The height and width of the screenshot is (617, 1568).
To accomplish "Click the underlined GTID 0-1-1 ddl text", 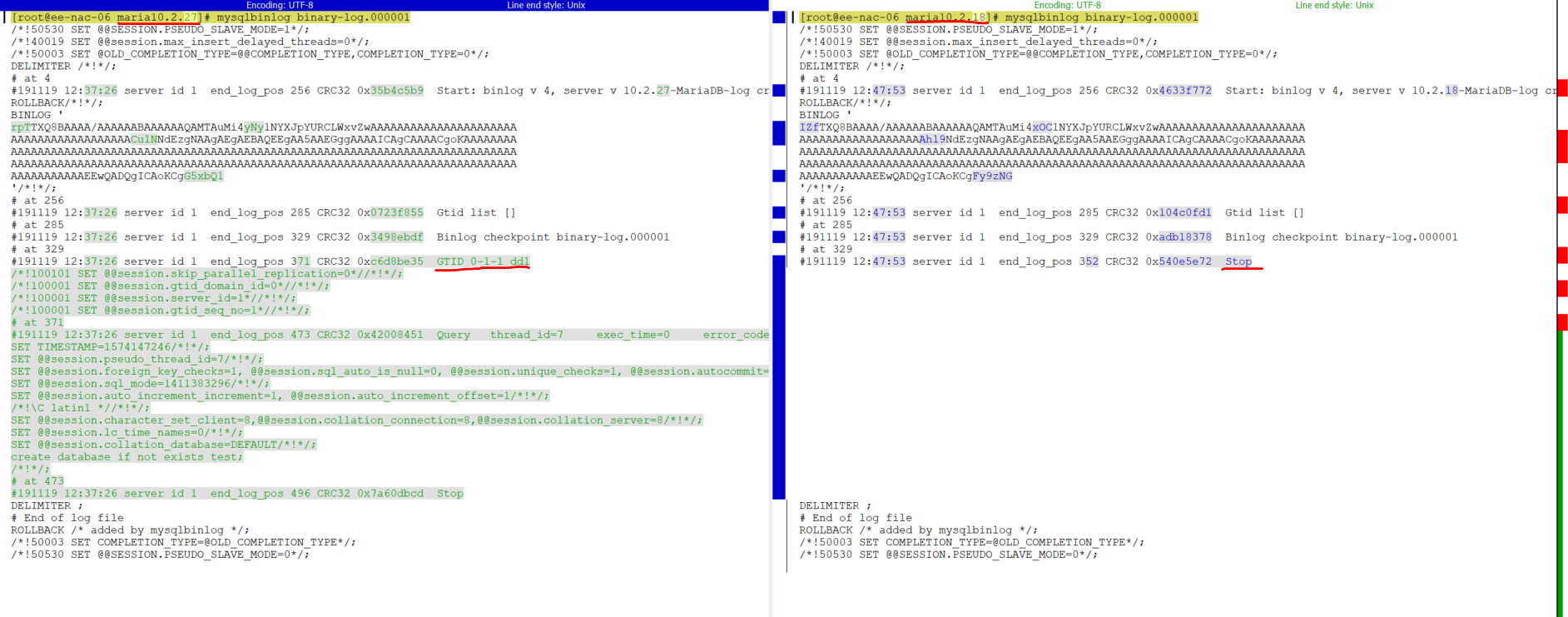I will point(483,261).
